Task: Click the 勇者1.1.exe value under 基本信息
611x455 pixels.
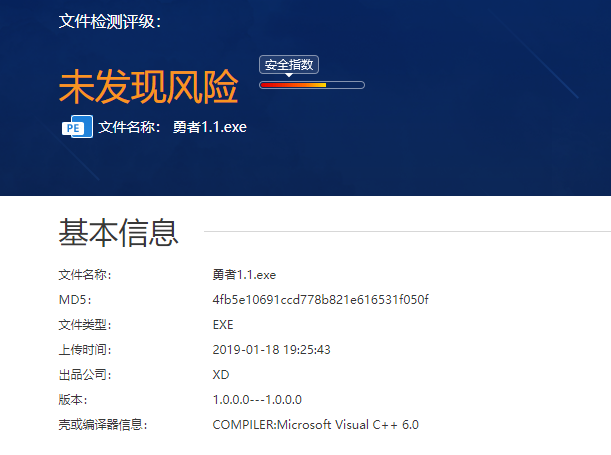Action: tap(244, 275)
